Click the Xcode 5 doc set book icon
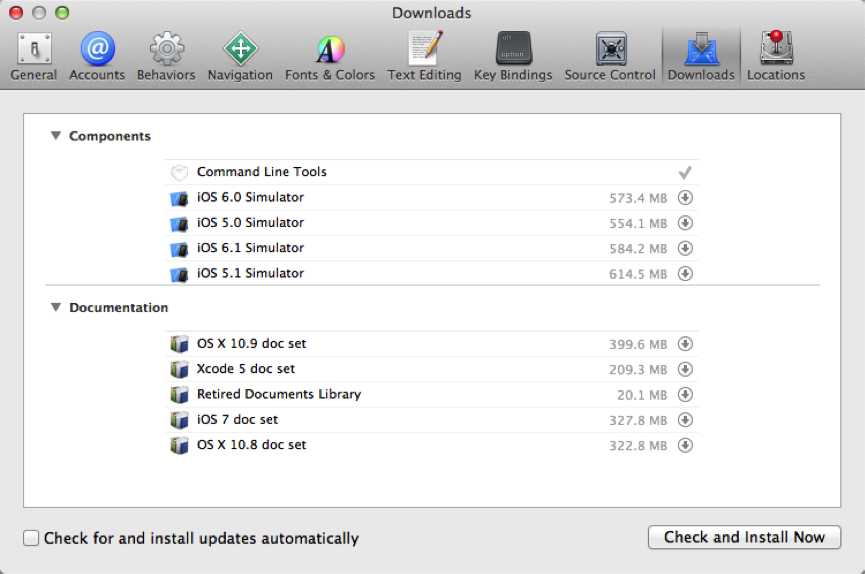Screen dimensions: 865x574 point(179,369)
